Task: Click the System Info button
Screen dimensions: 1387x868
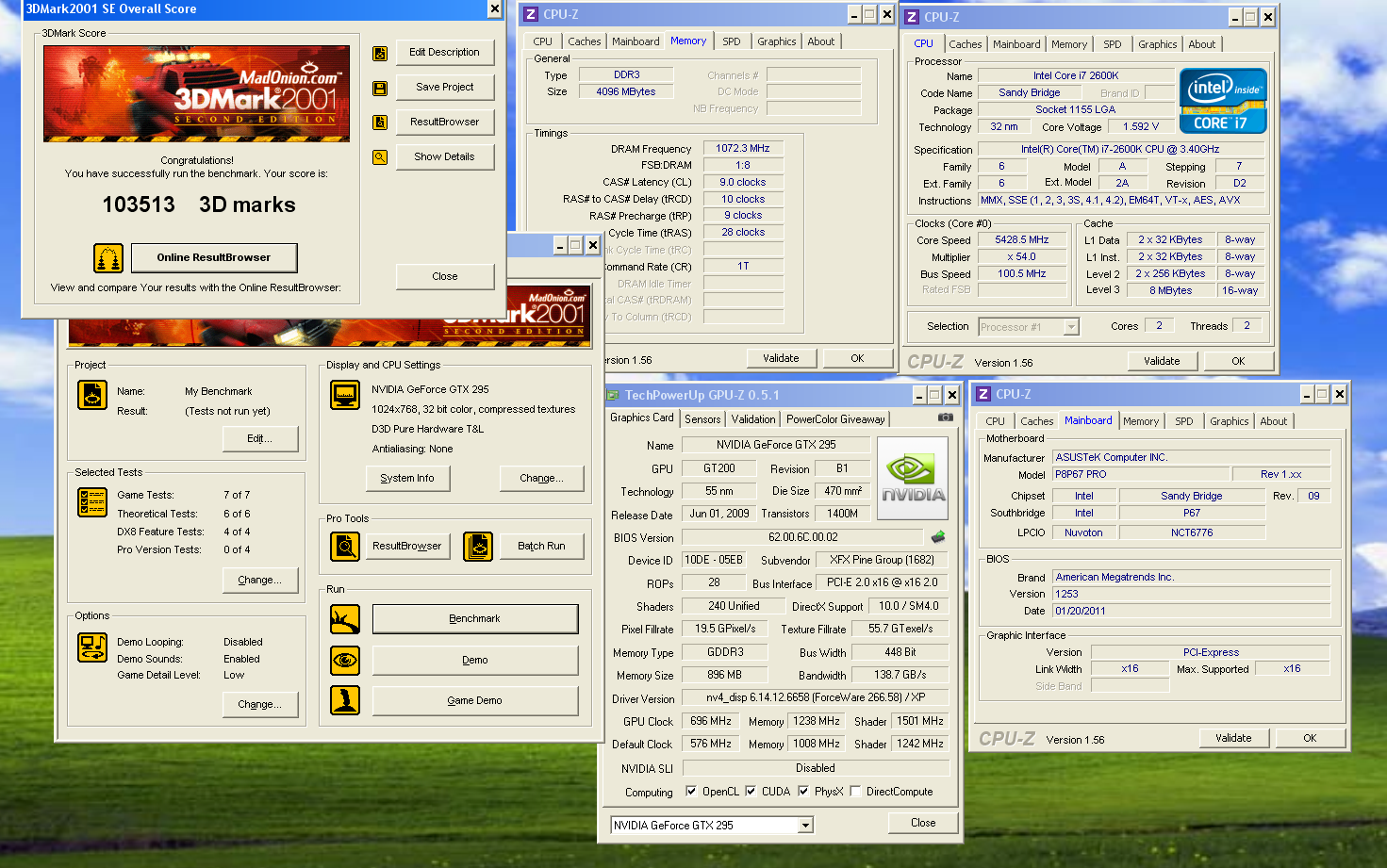Action: [407, 479]
